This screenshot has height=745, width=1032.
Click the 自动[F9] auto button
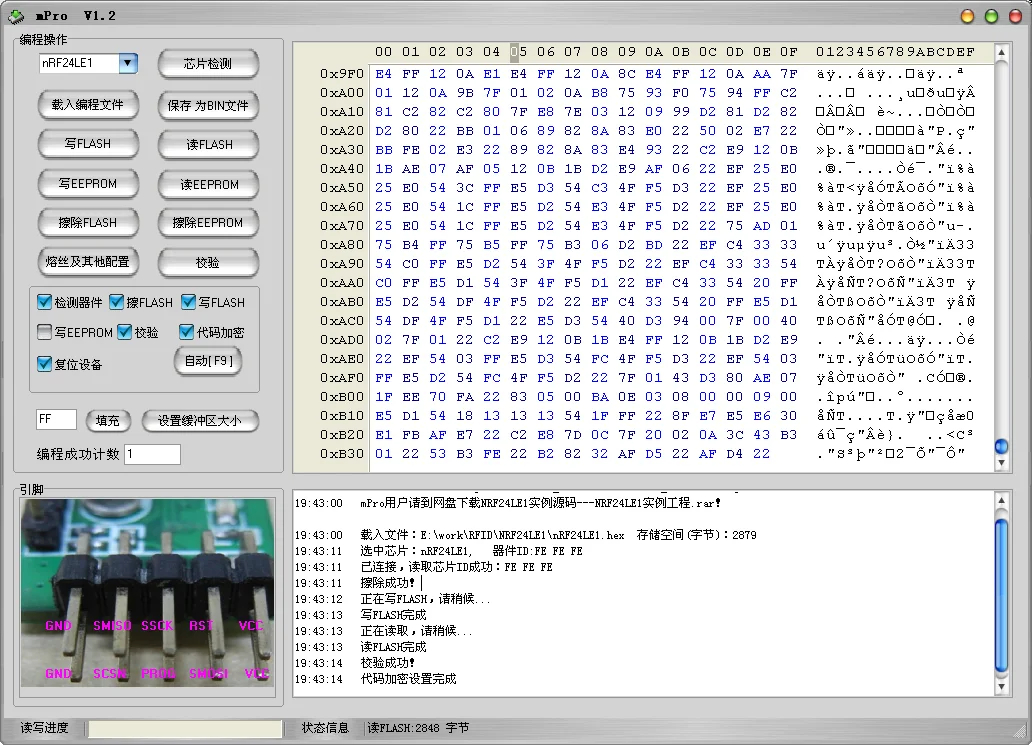click(208, 361)
